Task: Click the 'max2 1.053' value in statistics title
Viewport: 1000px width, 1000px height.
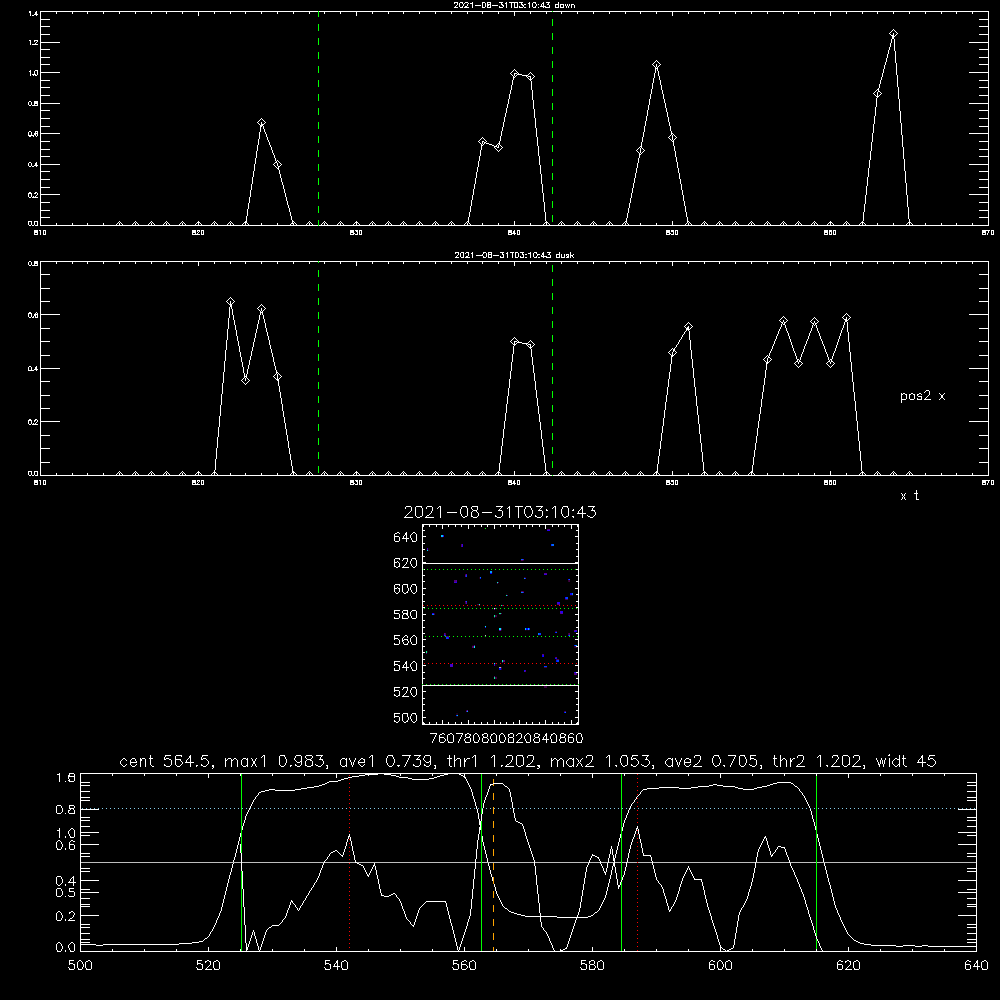Action: 600,761
